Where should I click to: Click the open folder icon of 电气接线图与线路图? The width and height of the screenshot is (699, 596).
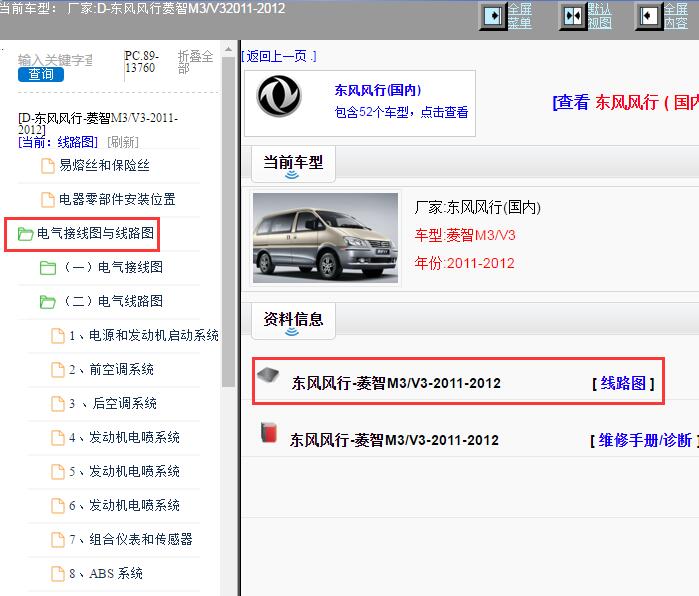tap(25, 234)
